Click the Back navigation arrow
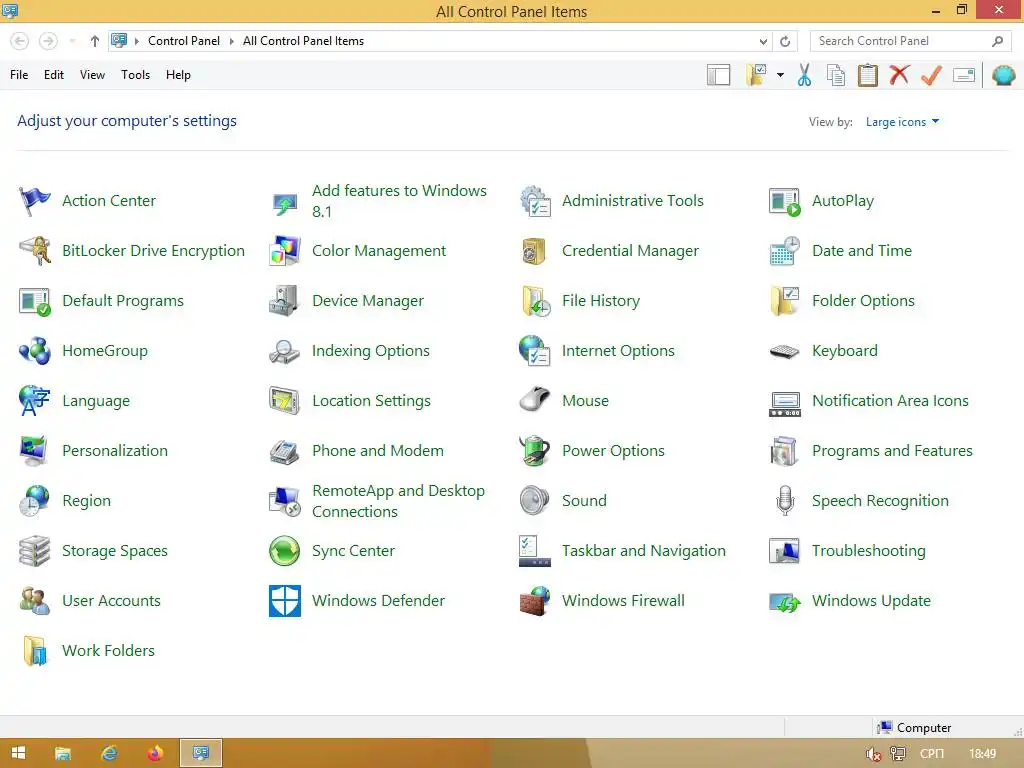 pyautogui.click(x=20, y=41)
